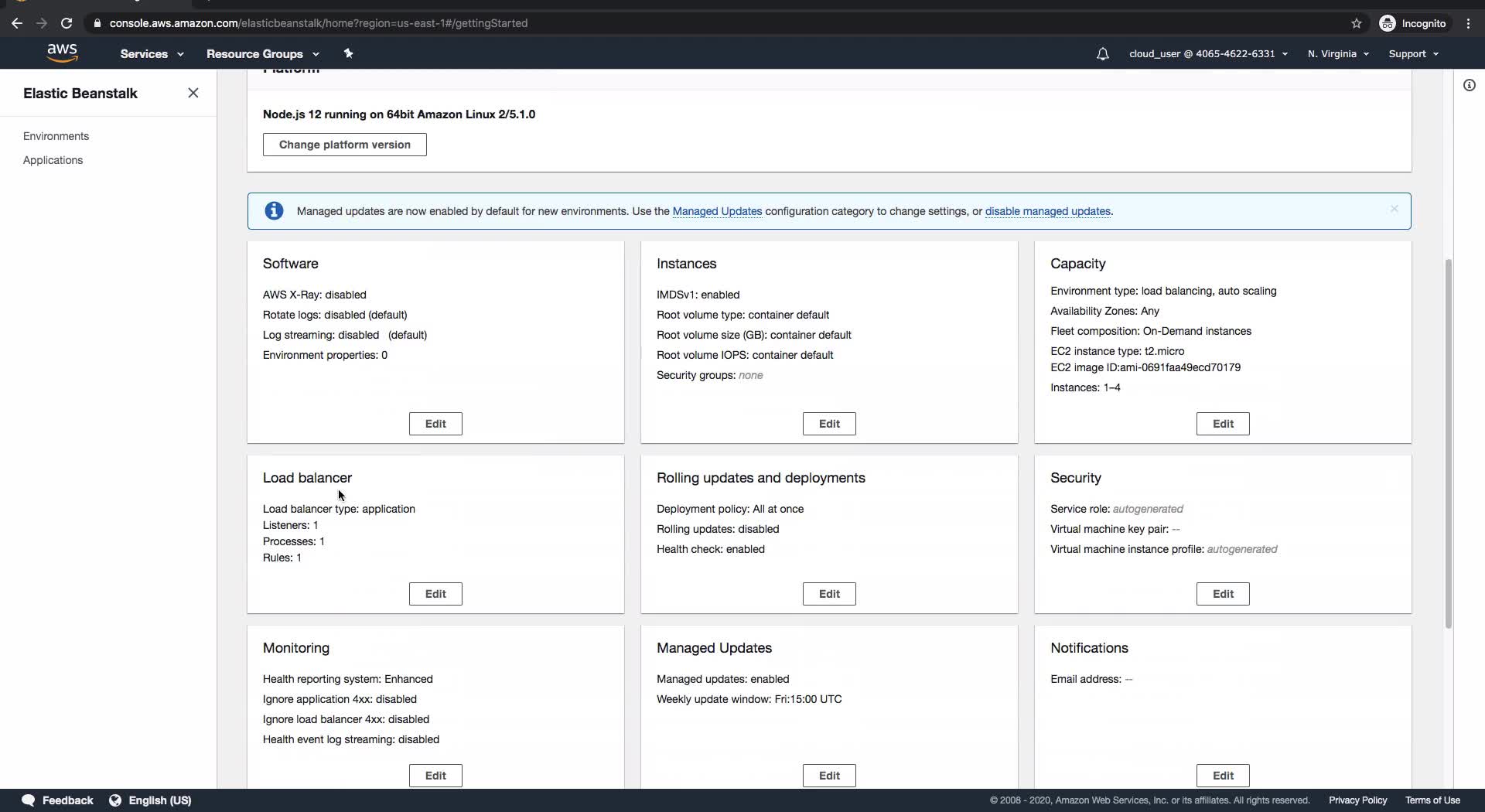
Task: Open the info panel icon at right
Action: pyautogui.click(x=1469, y=85)
